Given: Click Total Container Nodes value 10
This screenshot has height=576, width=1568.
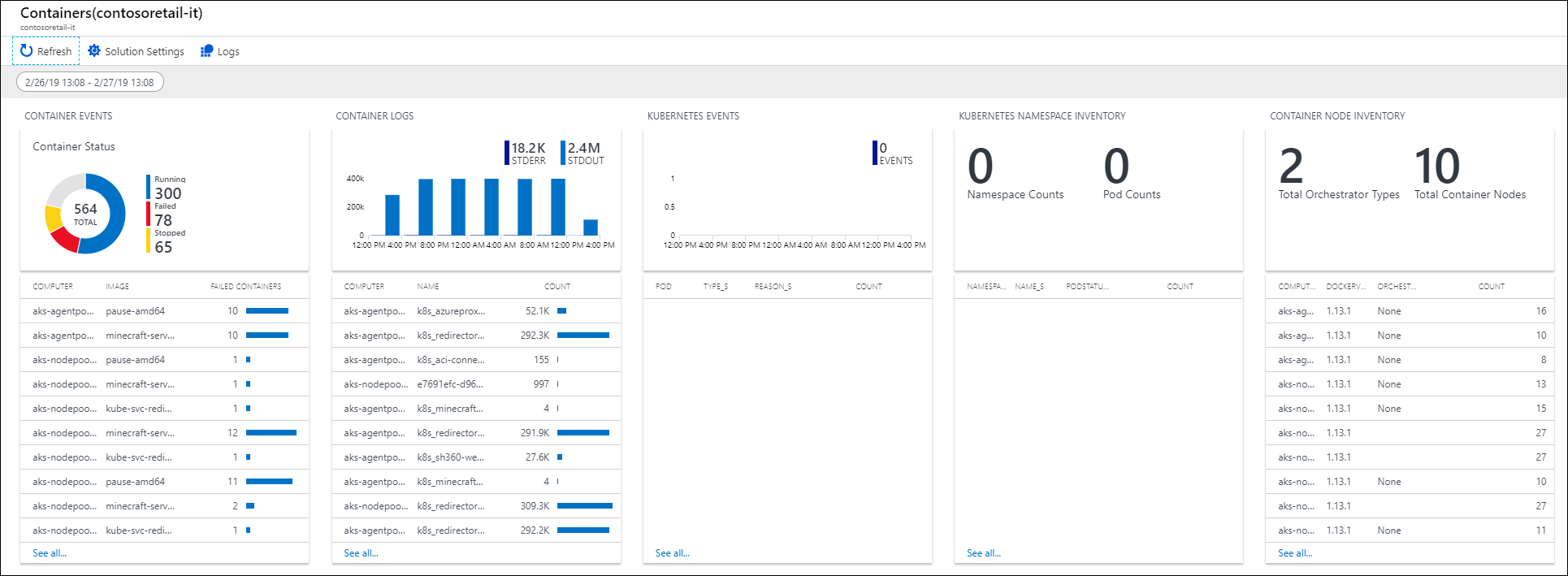Looking at the screenshot, I should point(1437,167).
